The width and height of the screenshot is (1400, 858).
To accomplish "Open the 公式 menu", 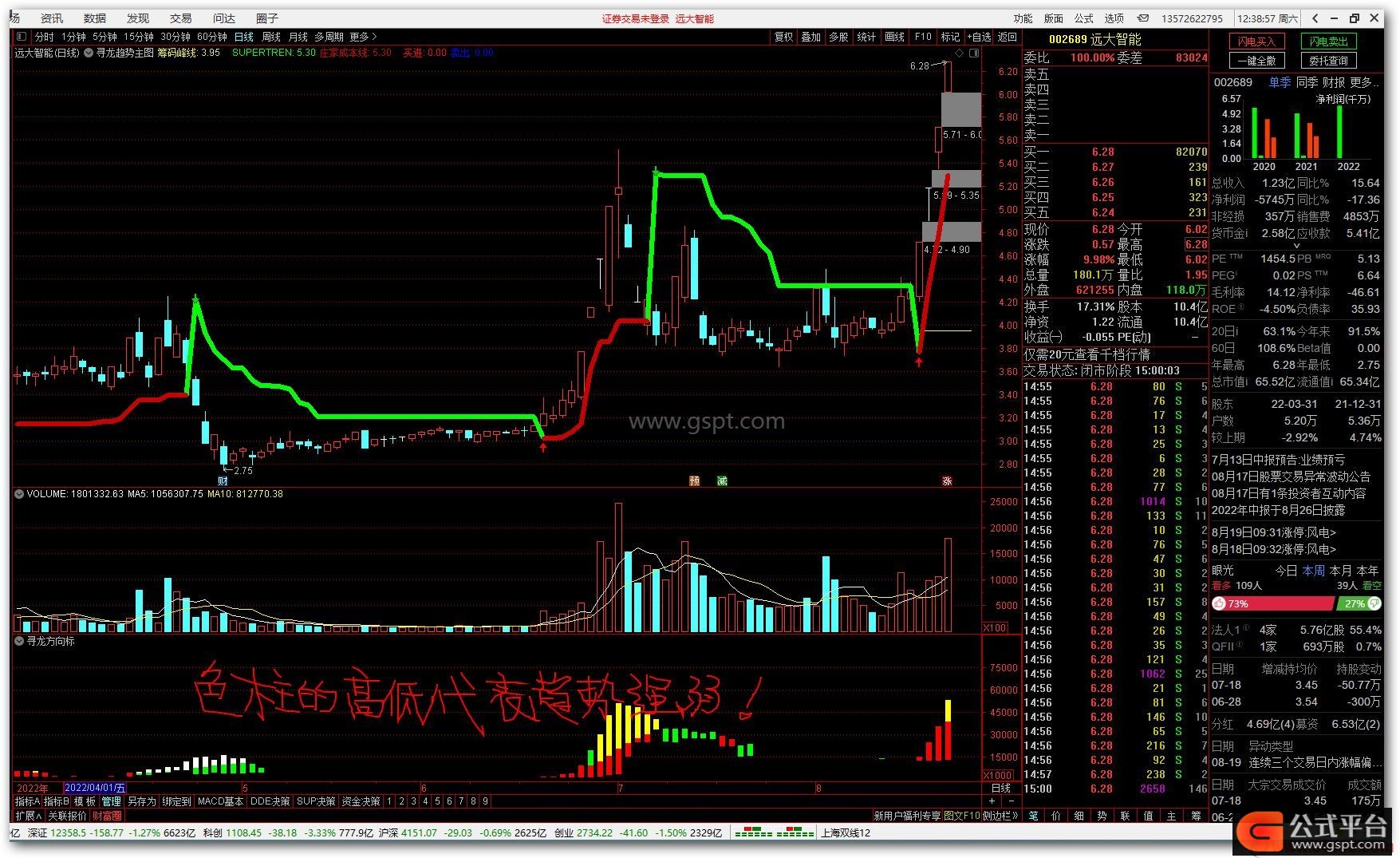I will click(1084, 18).
